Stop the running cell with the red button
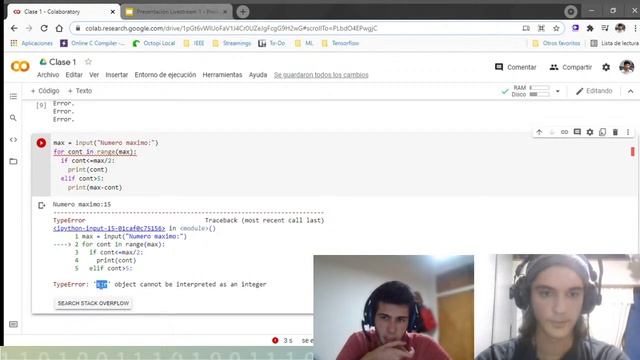 pos(41,143)
